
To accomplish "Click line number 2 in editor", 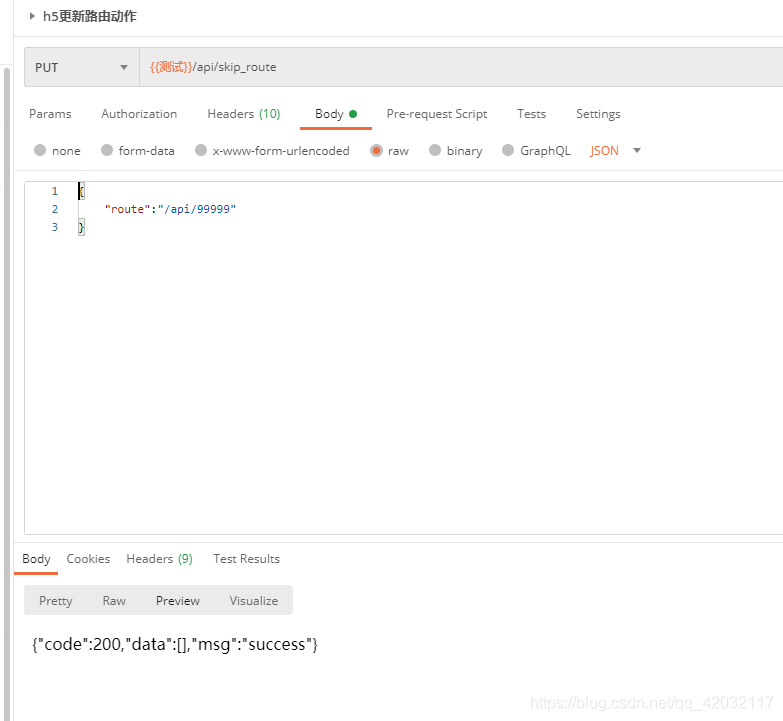I will 55,209.
